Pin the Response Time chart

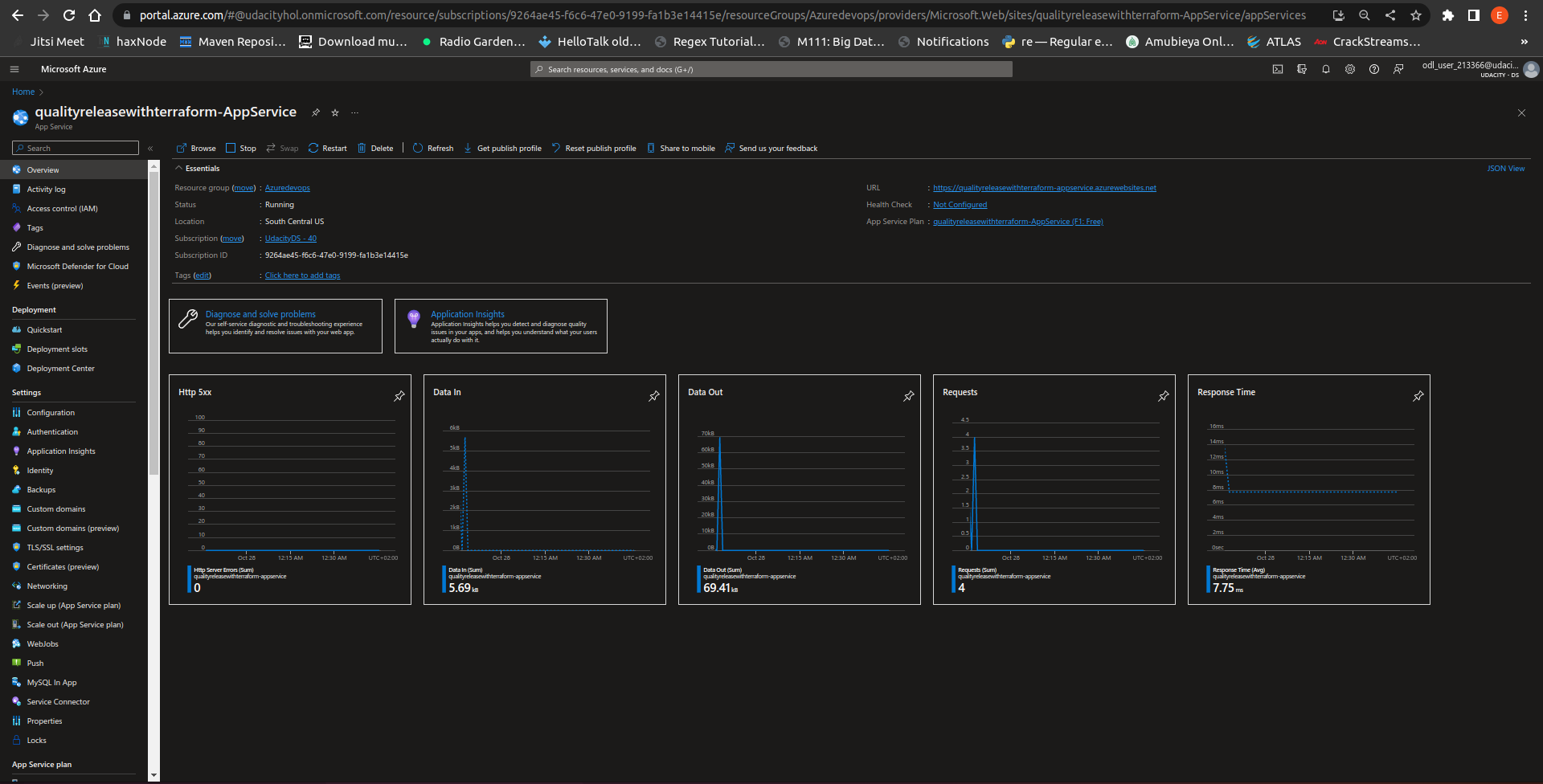point(1418,396)
